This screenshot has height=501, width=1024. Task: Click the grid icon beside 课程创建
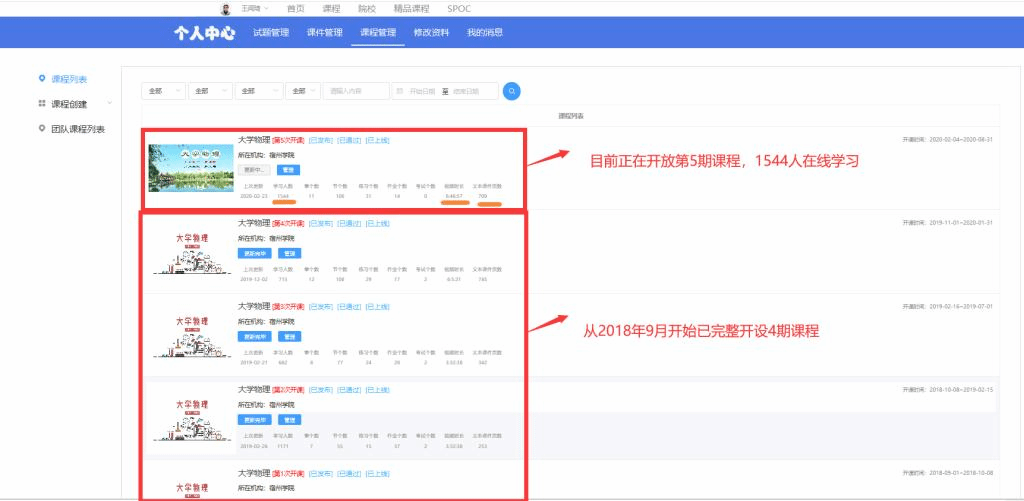[41, 103]
